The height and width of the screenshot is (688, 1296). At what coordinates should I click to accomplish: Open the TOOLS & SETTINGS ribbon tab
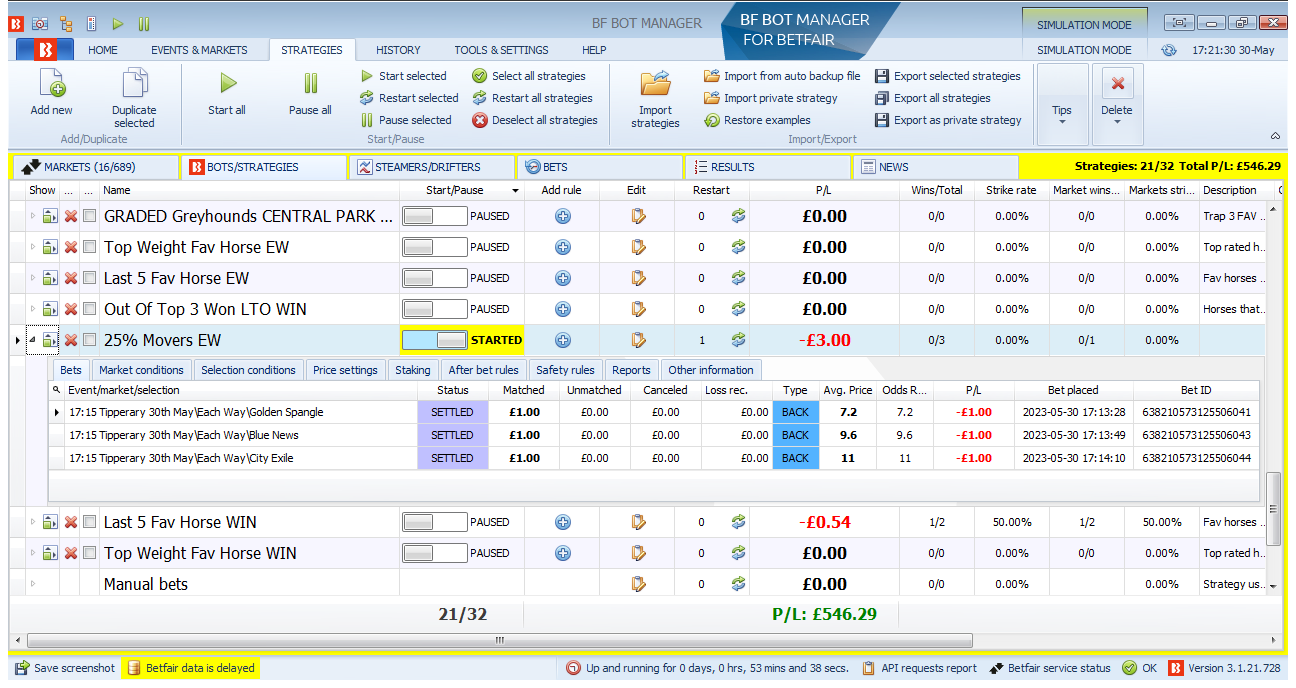[x=501, y=50]
